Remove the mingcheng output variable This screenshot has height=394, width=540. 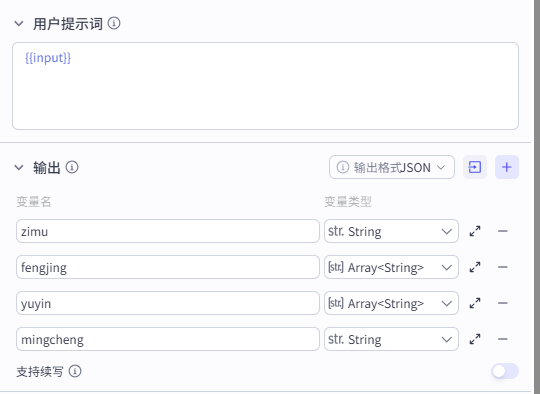tap(503, 339)
